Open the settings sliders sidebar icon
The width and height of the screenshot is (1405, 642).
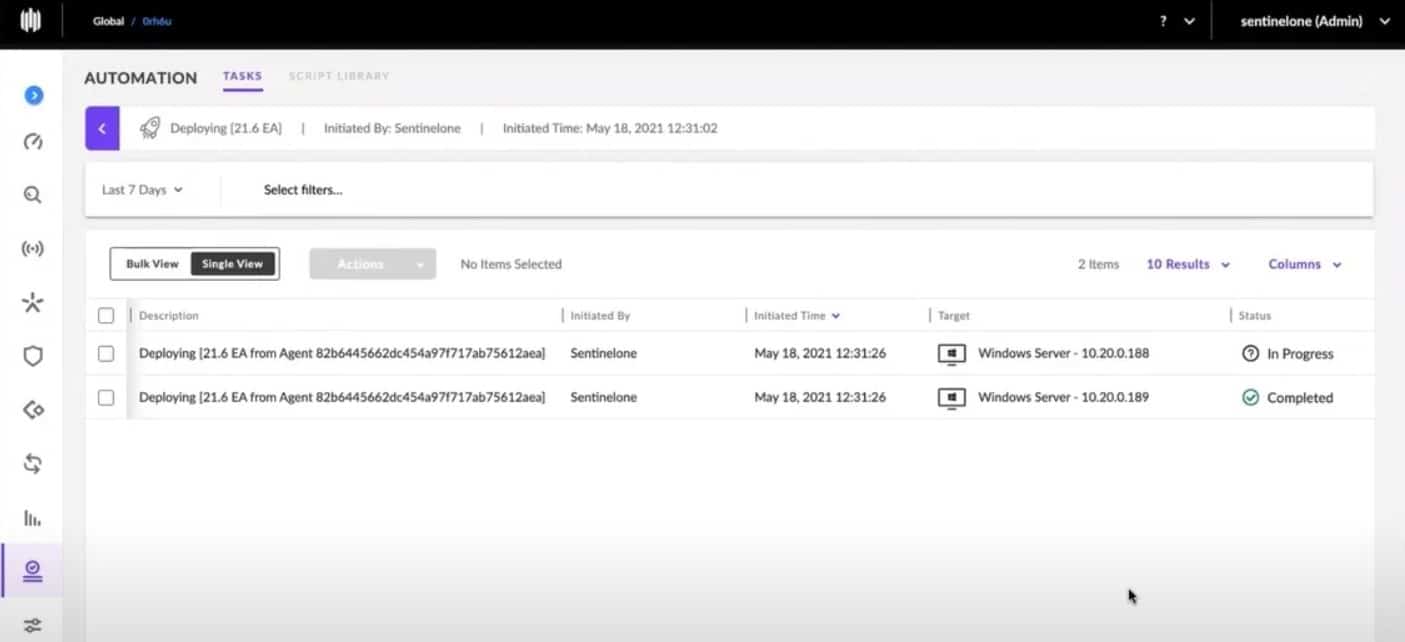33,625
